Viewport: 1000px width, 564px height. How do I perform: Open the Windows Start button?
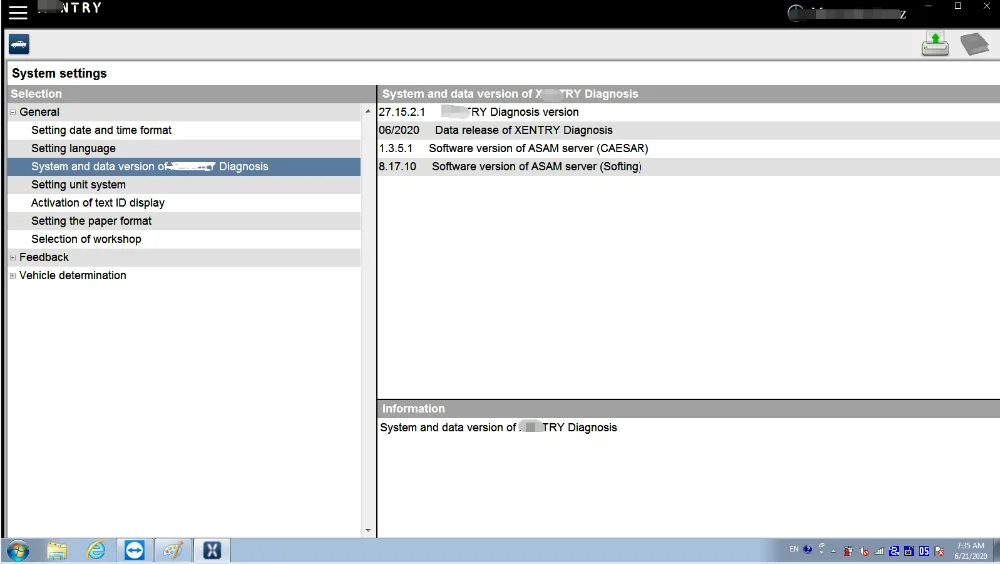tap(18, 550)
